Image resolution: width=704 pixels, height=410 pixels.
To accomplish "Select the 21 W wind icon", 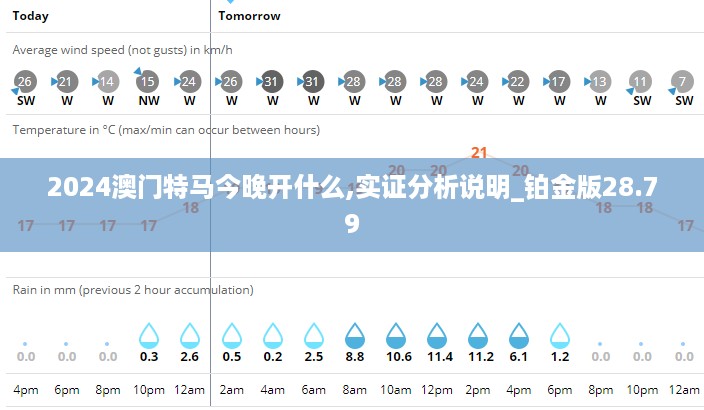I will (67, 82).
